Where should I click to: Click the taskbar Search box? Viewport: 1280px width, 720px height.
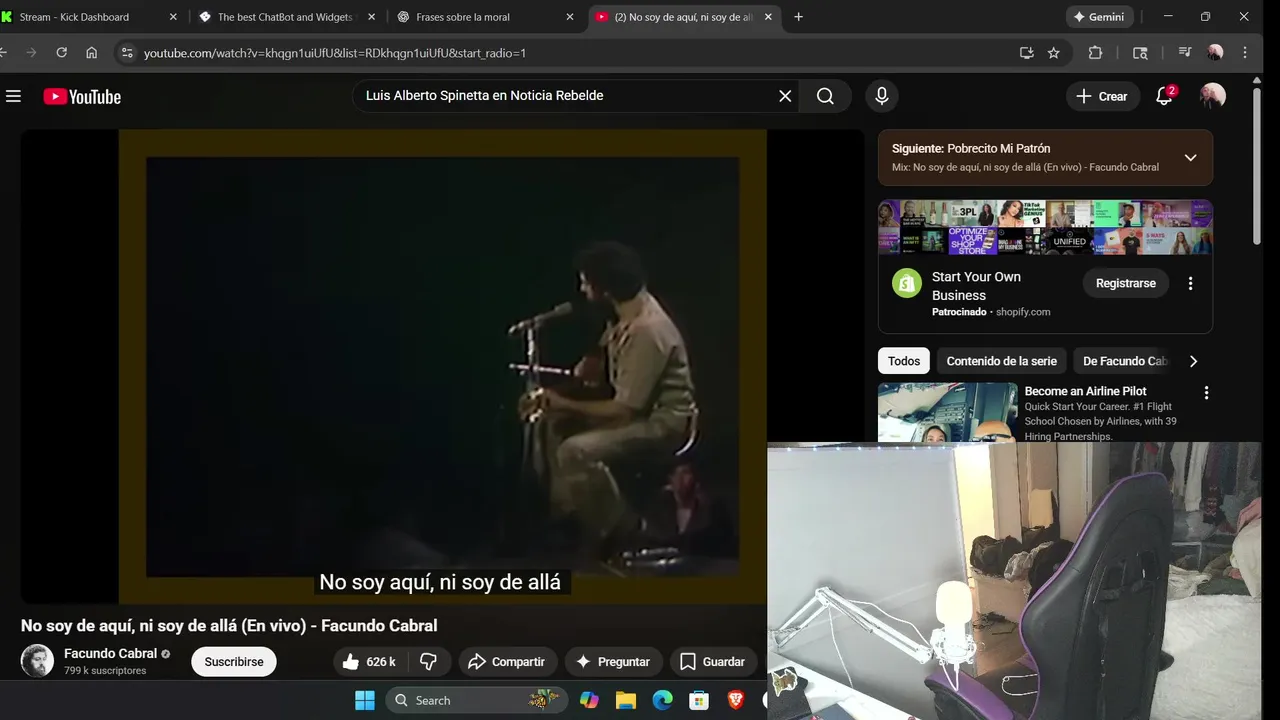pyautogui.click(x=476, y=700)
